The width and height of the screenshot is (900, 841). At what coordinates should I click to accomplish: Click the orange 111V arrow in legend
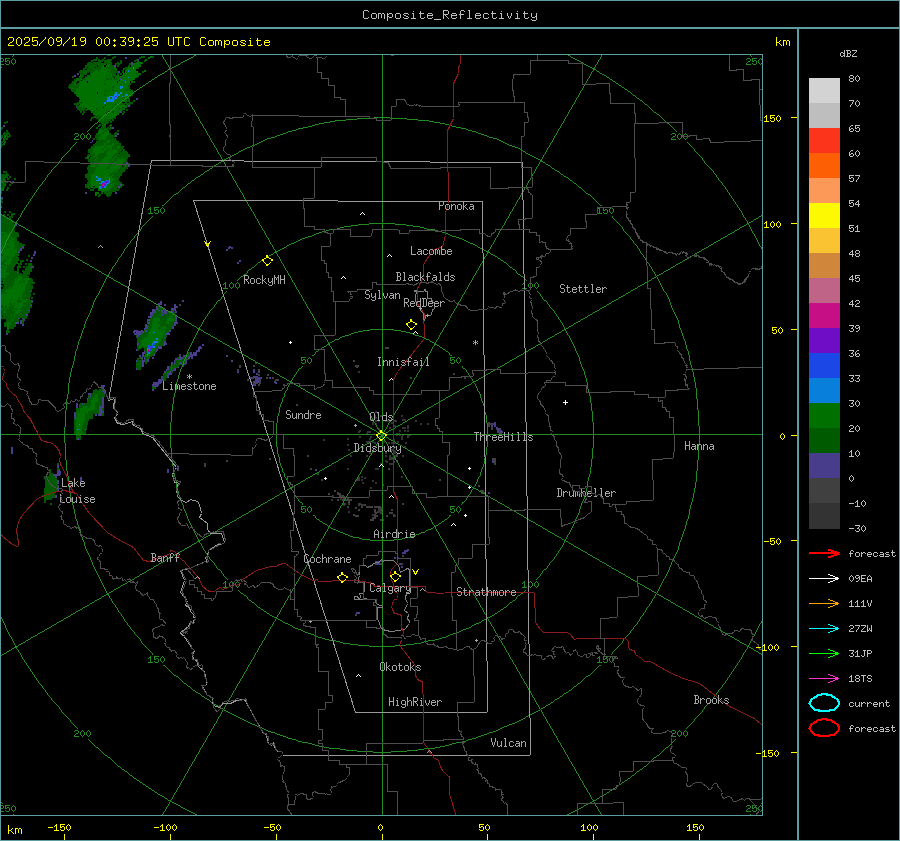click(823, 603)
